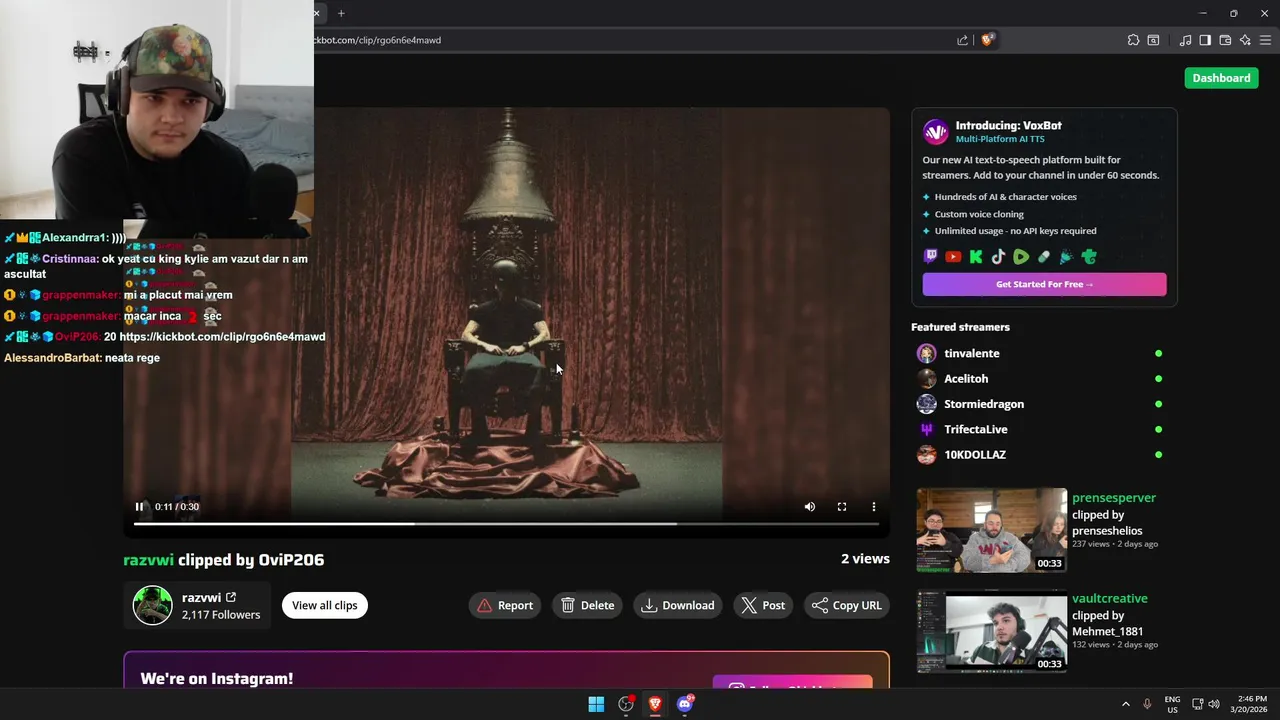Open video player more options menu
The width and height of the screenshot is (1280, 720).
[874, 507]
